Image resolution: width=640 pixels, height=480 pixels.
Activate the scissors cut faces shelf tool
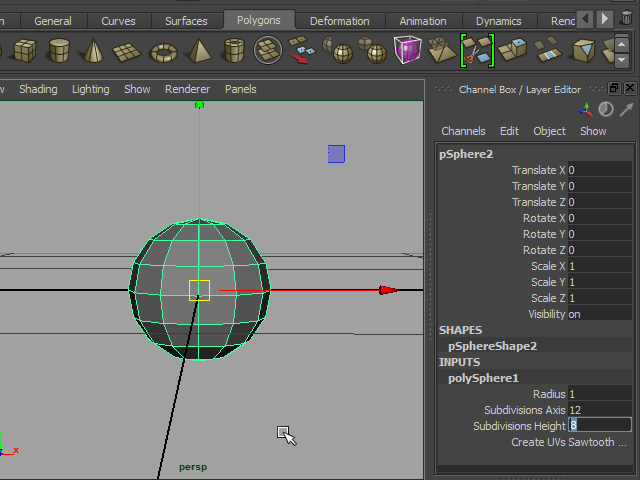point(477,50)
